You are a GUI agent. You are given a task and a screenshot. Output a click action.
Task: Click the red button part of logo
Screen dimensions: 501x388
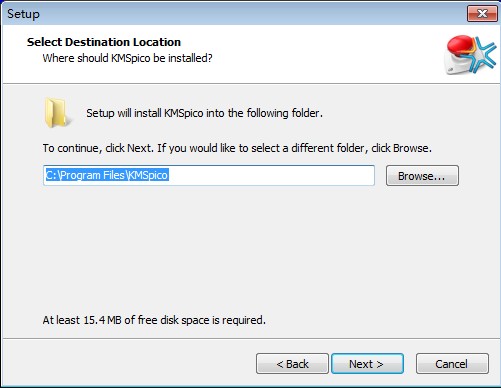[x=460, y=45]
